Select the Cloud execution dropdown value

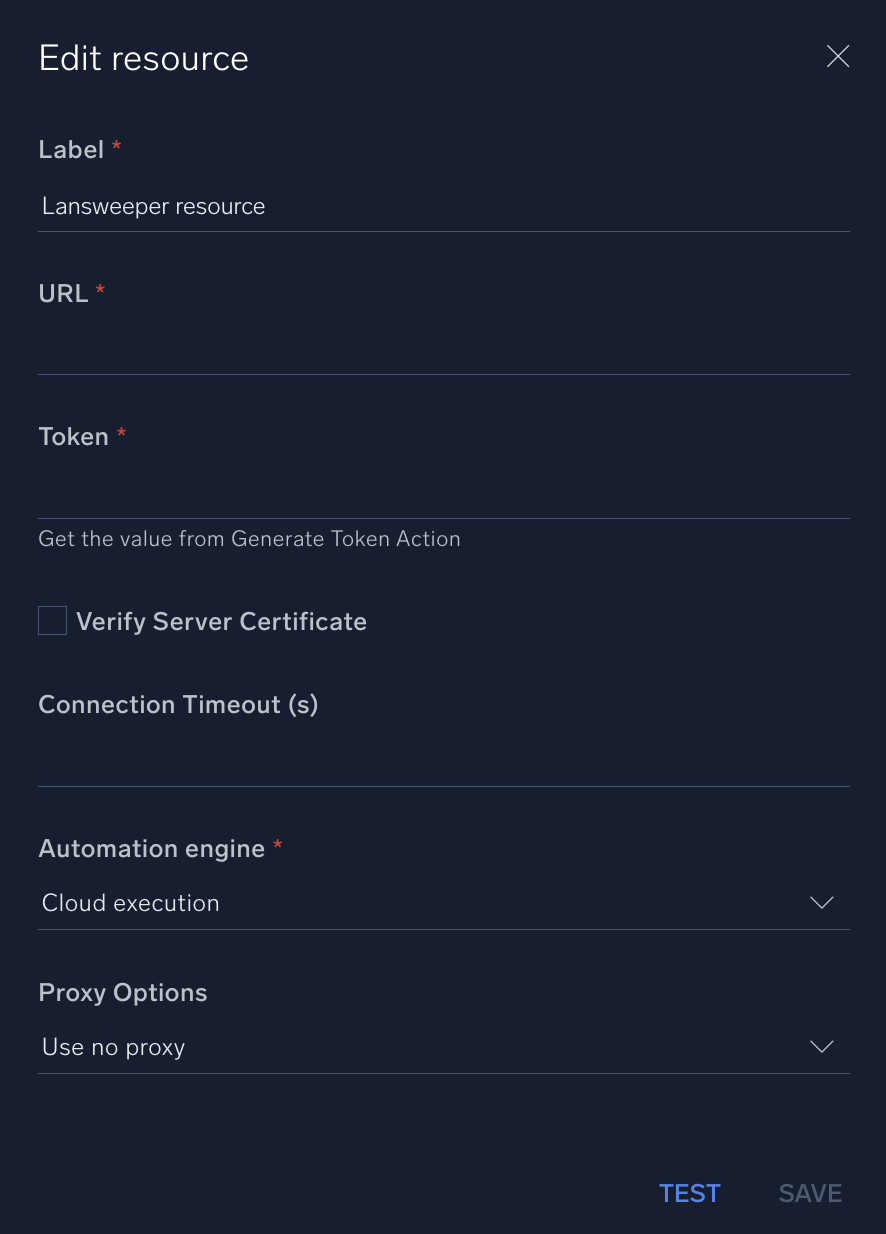coord(131,903)
